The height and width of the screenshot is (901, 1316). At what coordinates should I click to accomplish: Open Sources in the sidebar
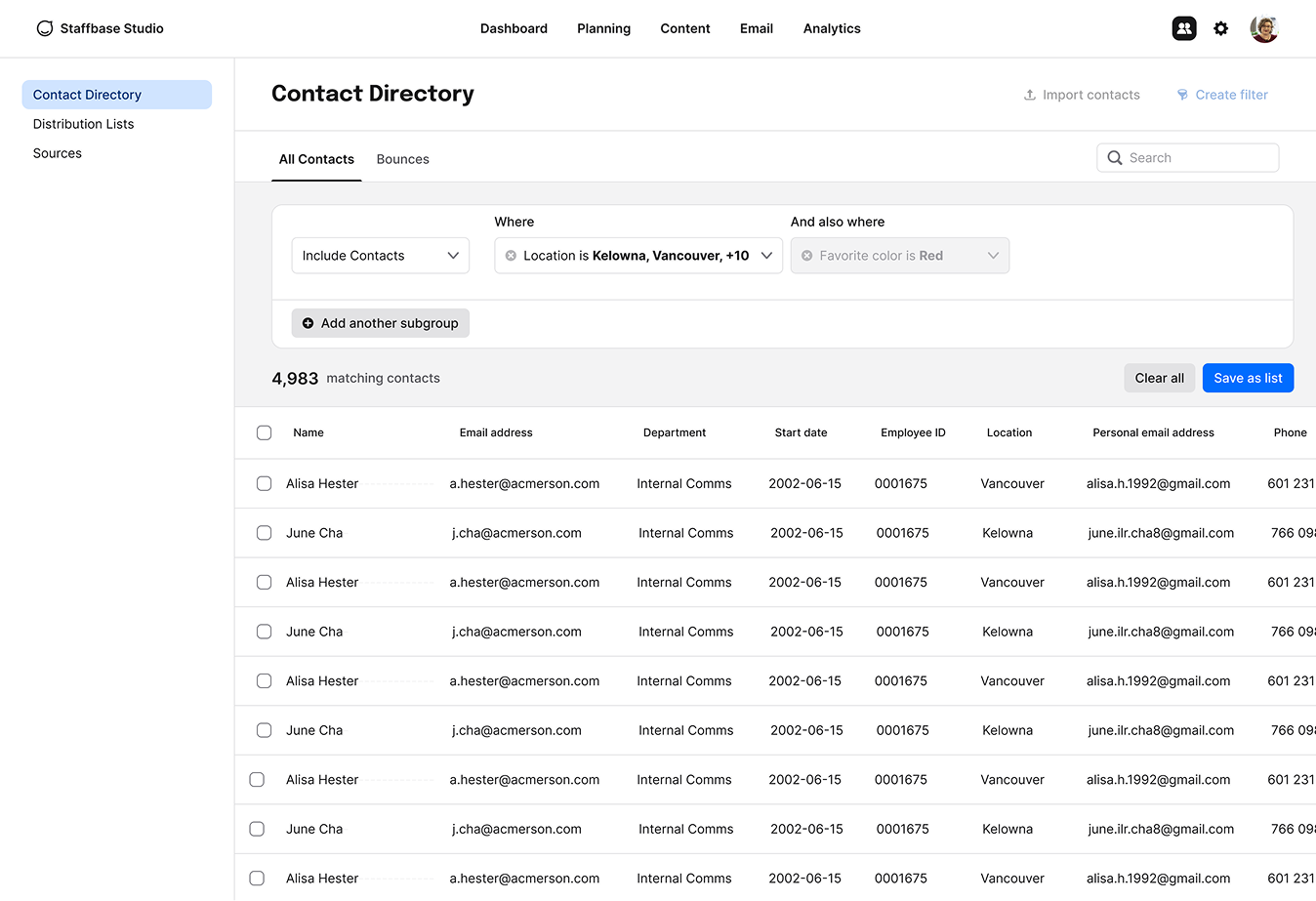58,153
